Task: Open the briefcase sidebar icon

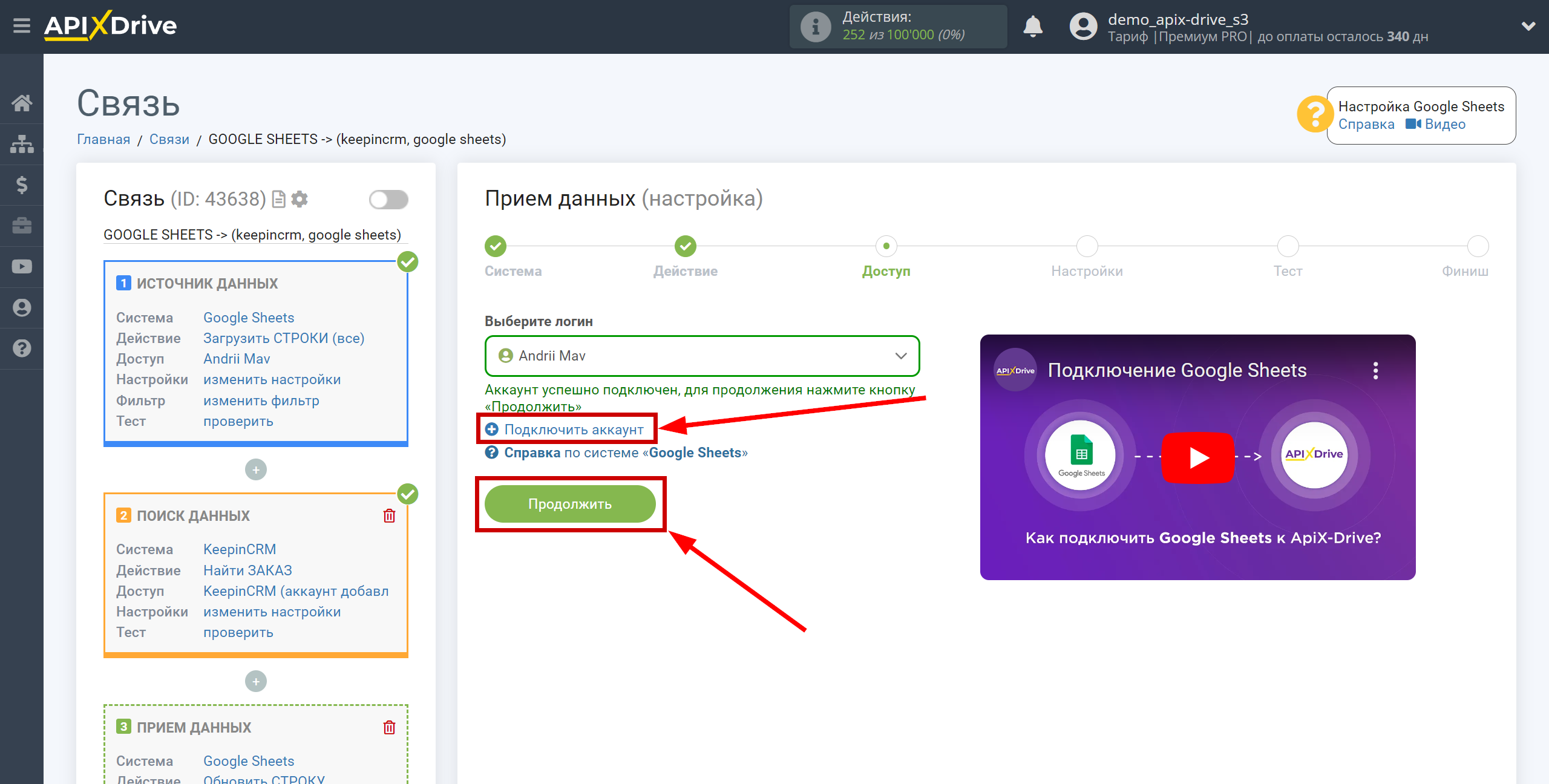Action: click(22, 226)
